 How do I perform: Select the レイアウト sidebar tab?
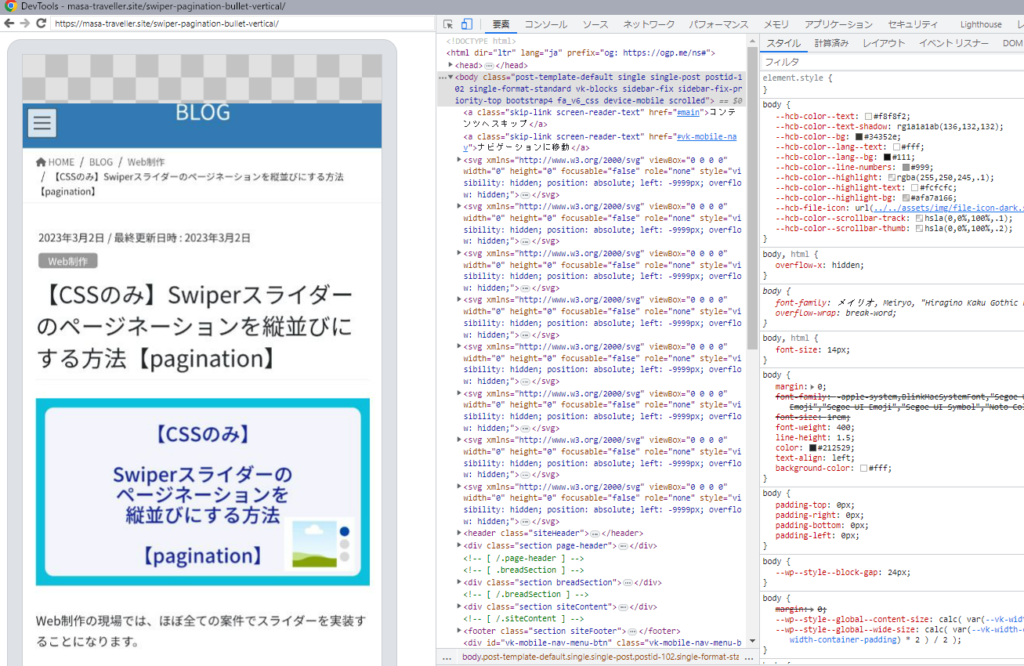[884, 43]
